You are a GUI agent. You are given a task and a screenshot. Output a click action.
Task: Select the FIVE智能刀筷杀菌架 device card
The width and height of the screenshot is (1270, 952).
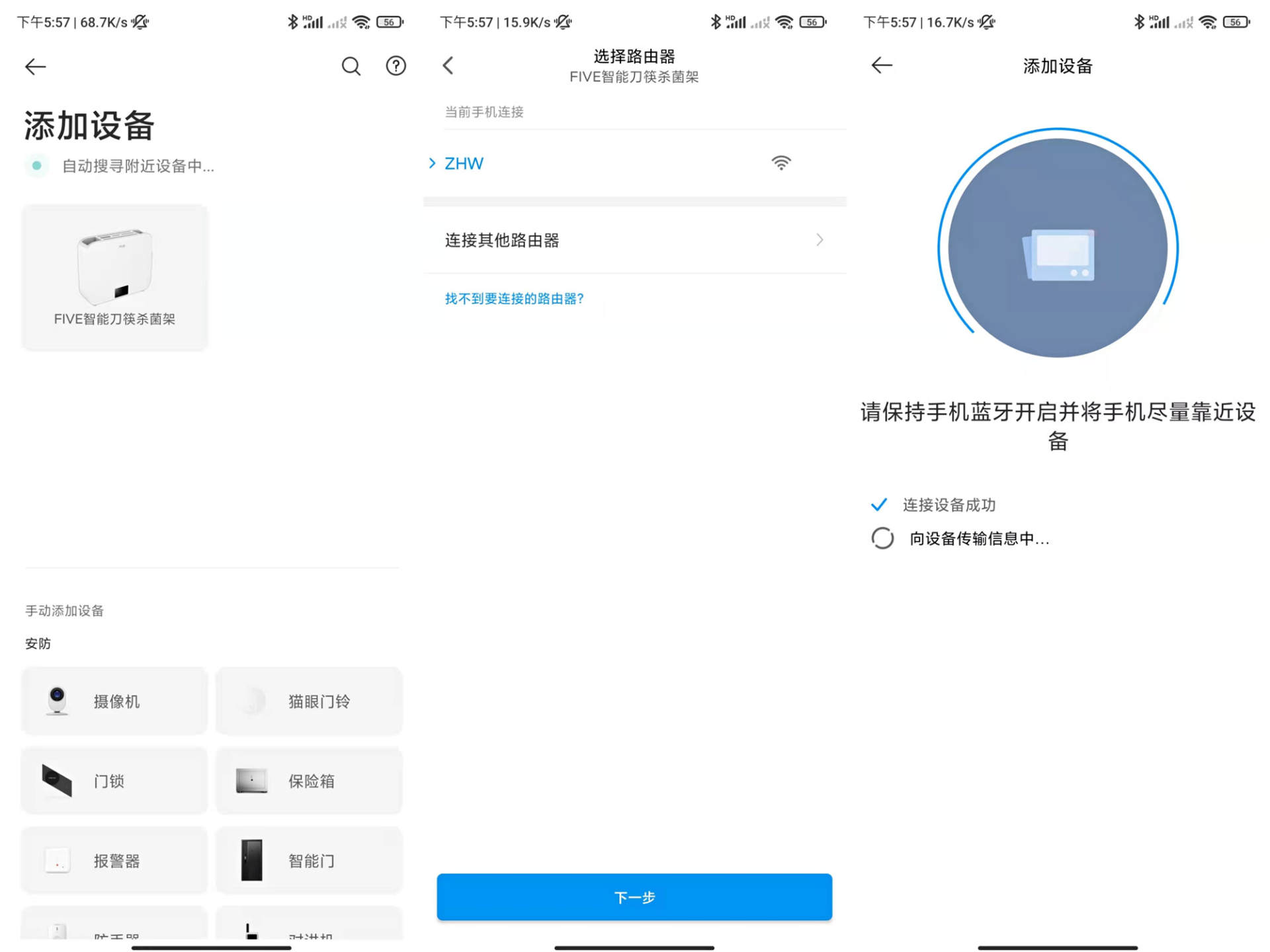pos(114,276)
